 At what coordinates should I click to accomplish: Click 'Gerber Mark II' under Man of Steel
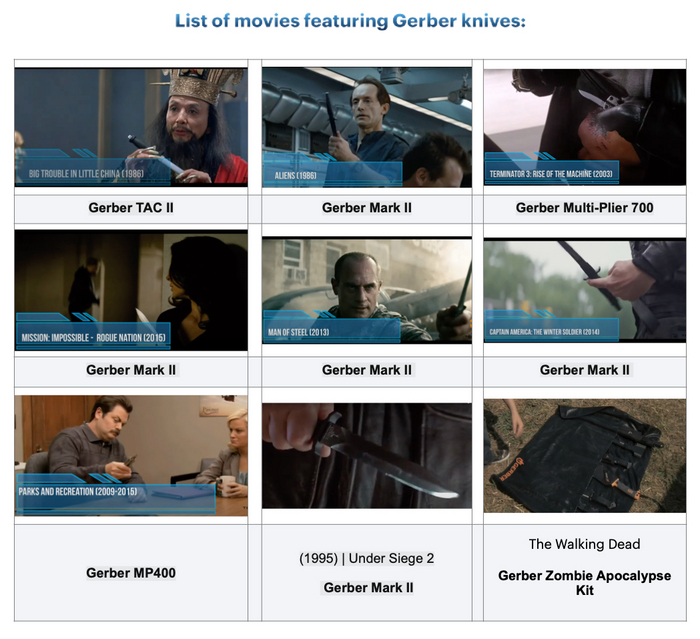(x=367, y=370)
